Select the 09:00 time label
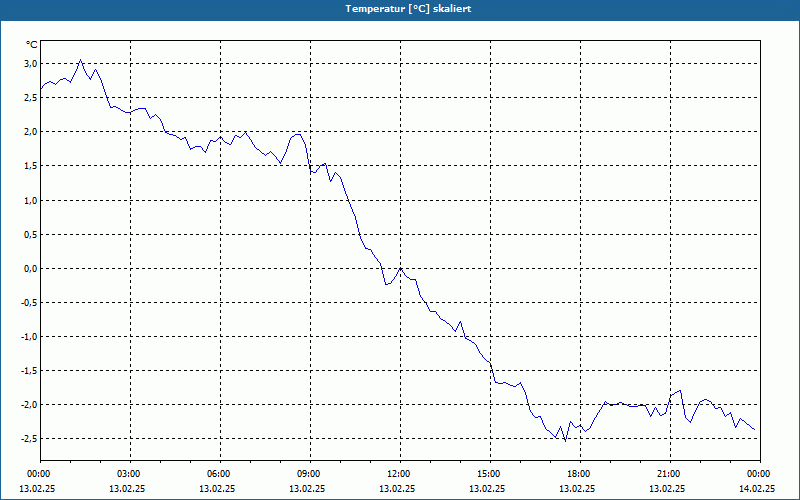The height and width of the screenshot is (500, 800). point(310,474)
